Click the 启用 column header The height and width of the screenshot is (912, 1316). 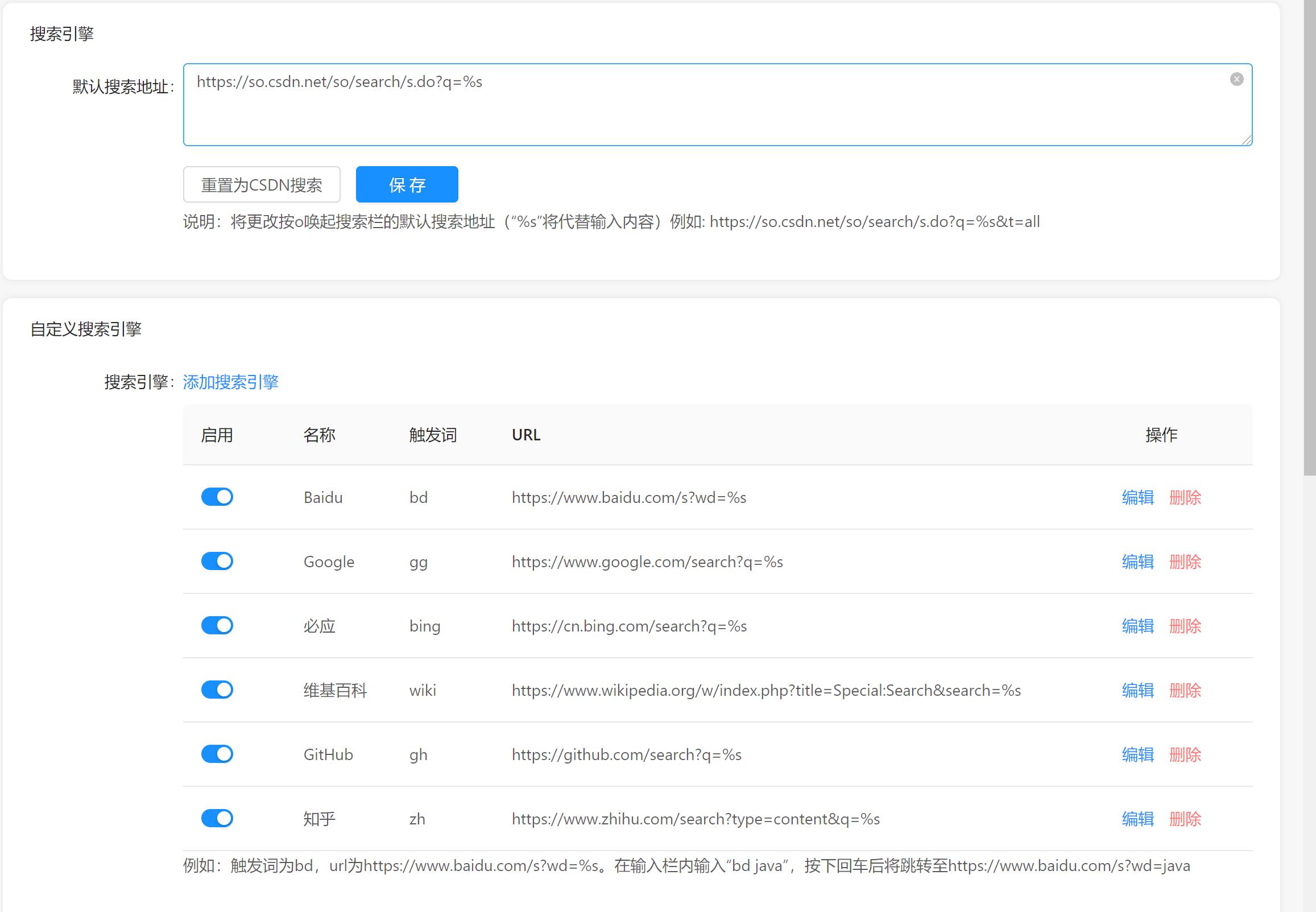(x=217, y=435)
